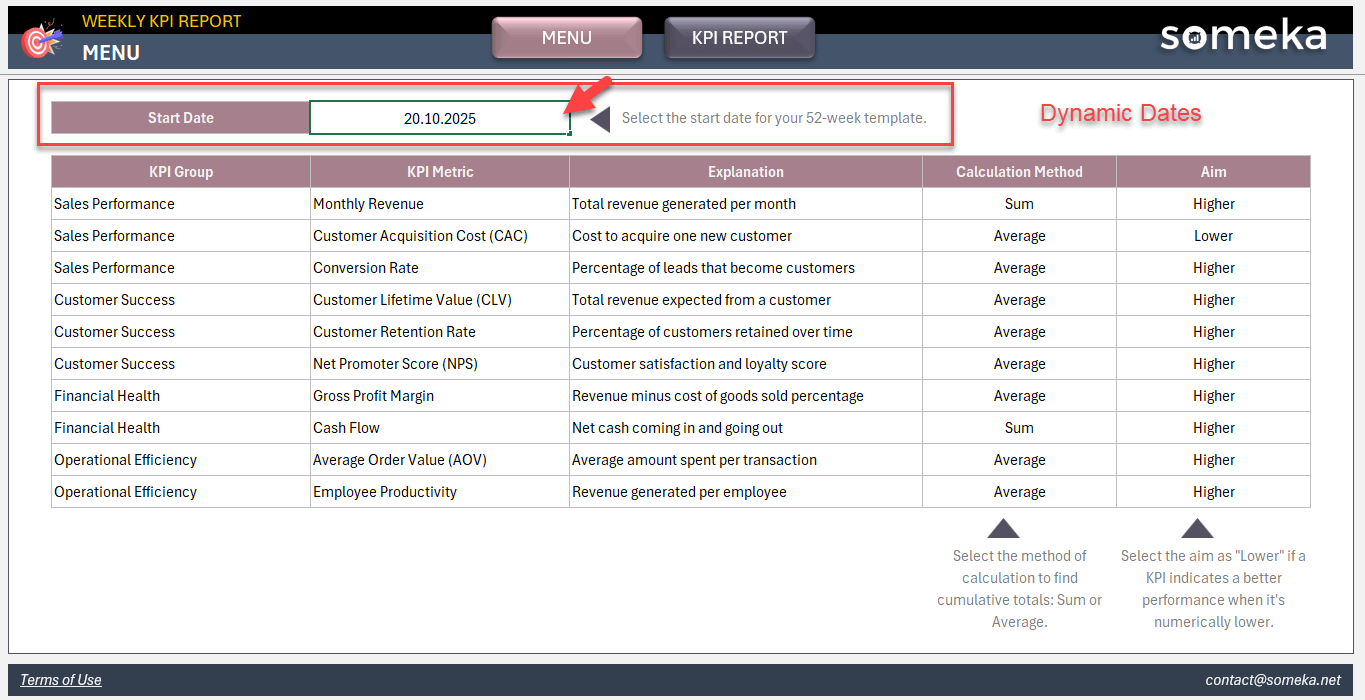Click the triangle under Calculation Method column
1365x700 pixels.
tap(1002, 529)
